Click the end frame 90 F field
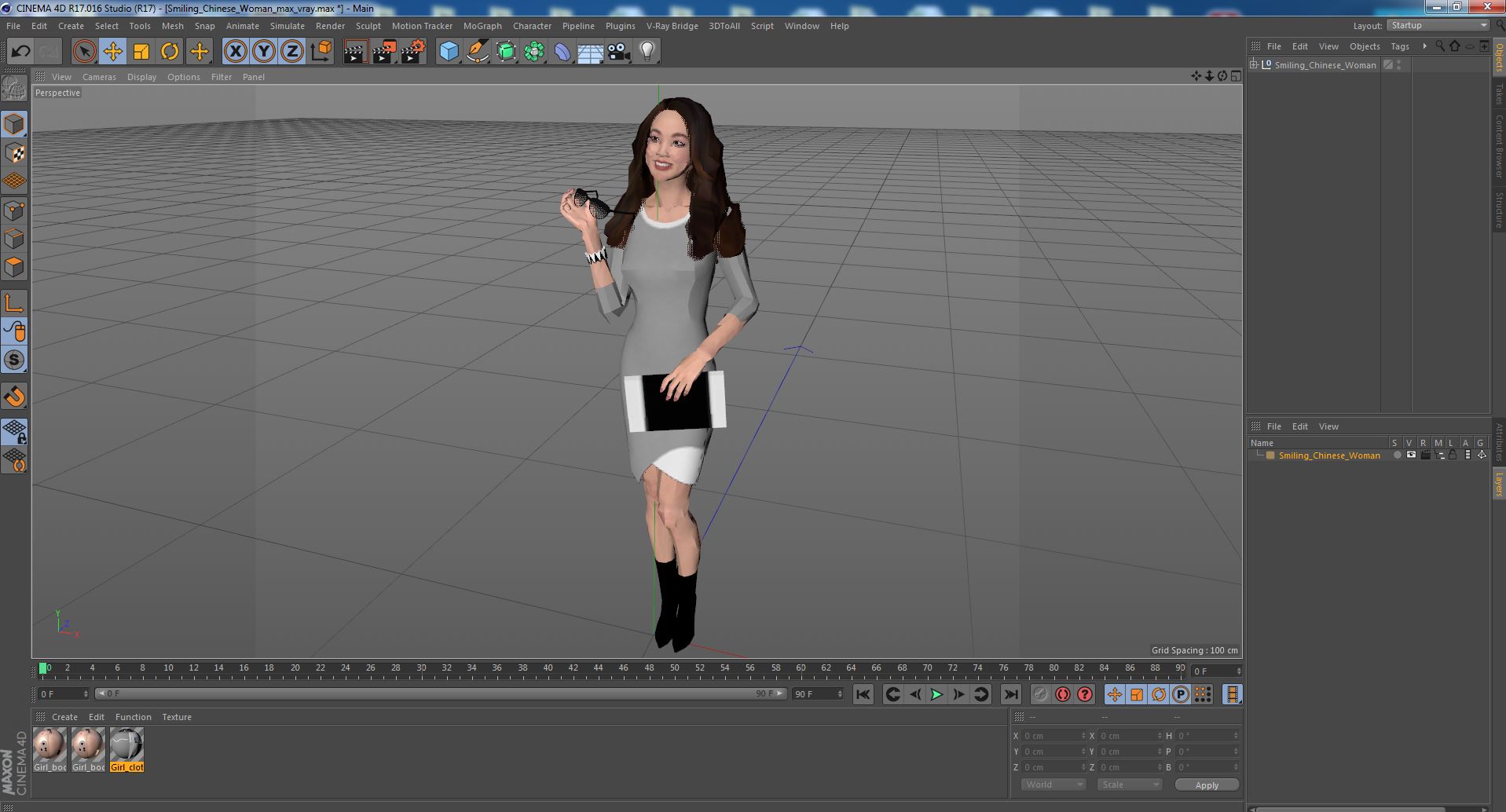 (x=818, y=694)
